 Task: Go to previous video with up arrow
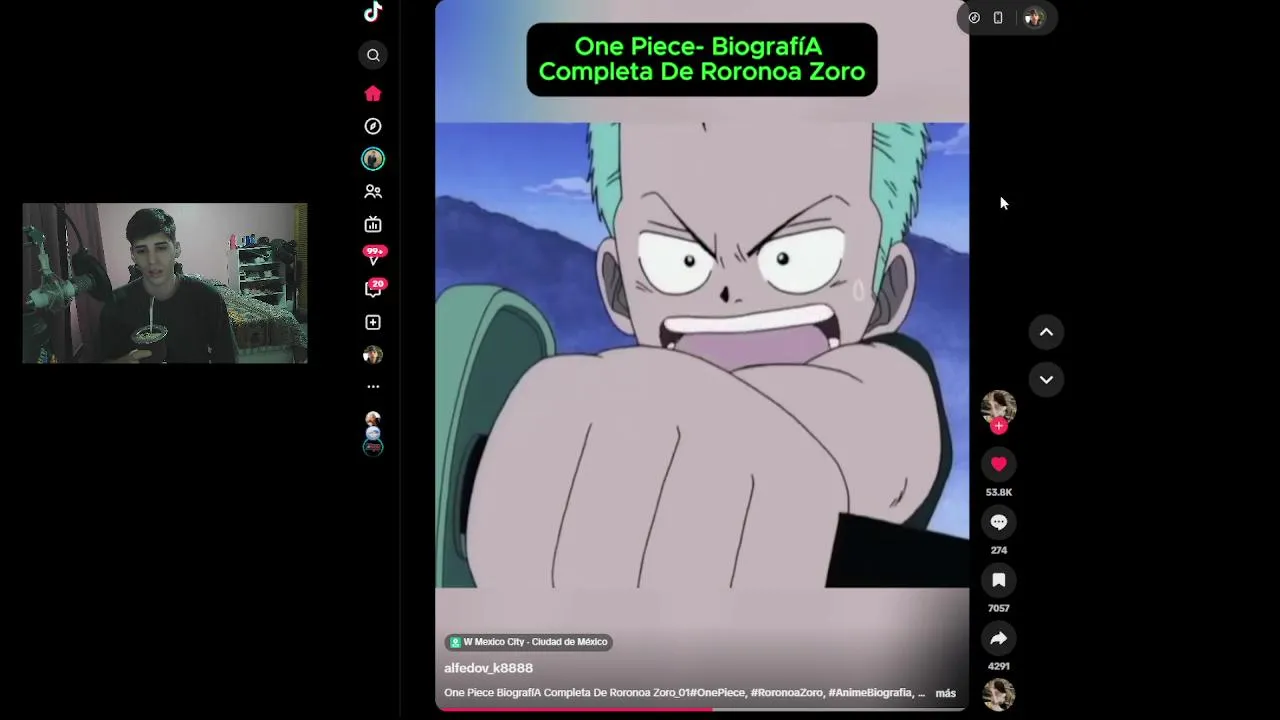tap(1046, 332)
